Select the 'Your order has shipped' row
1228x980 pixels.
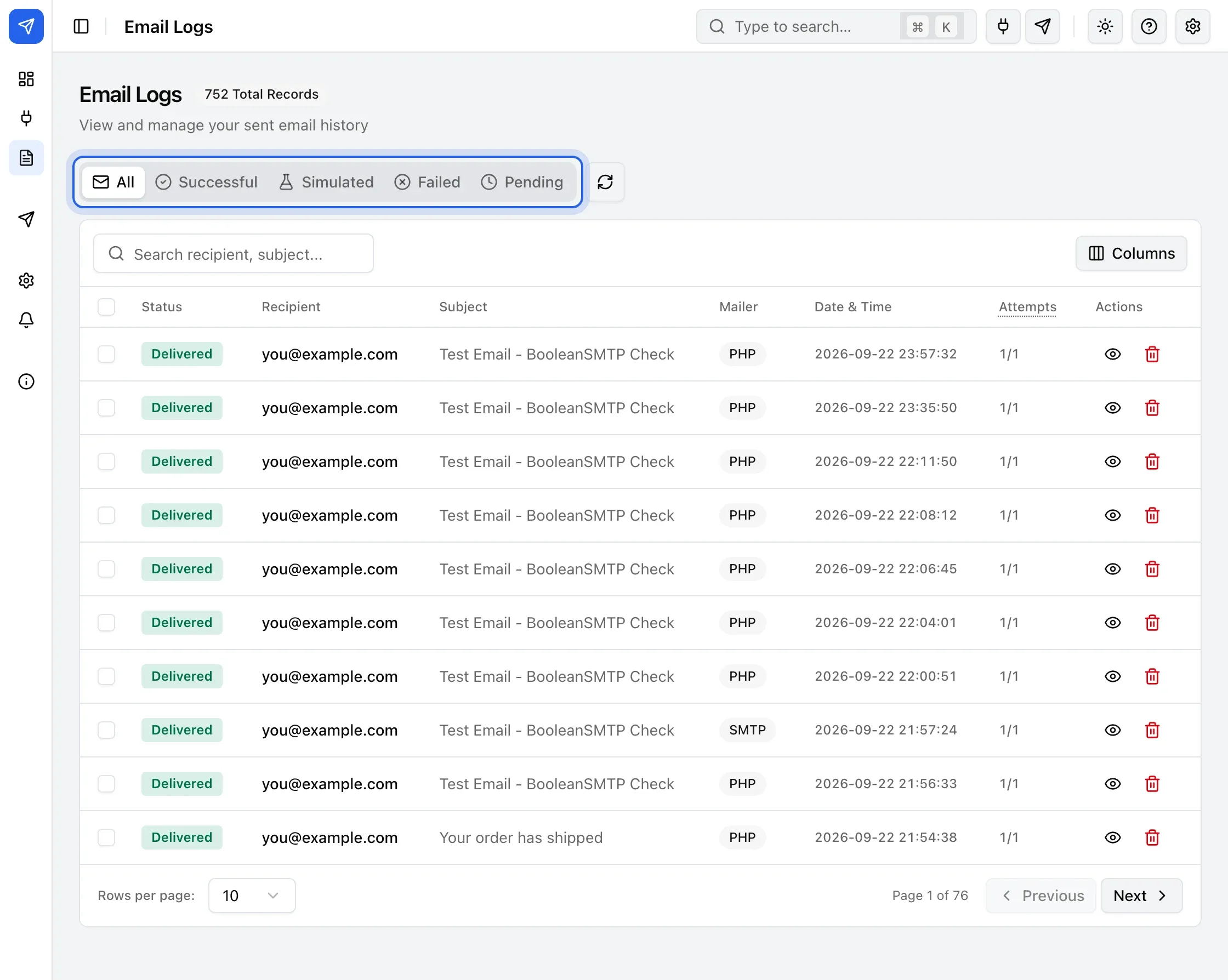[x=106, y=837]
